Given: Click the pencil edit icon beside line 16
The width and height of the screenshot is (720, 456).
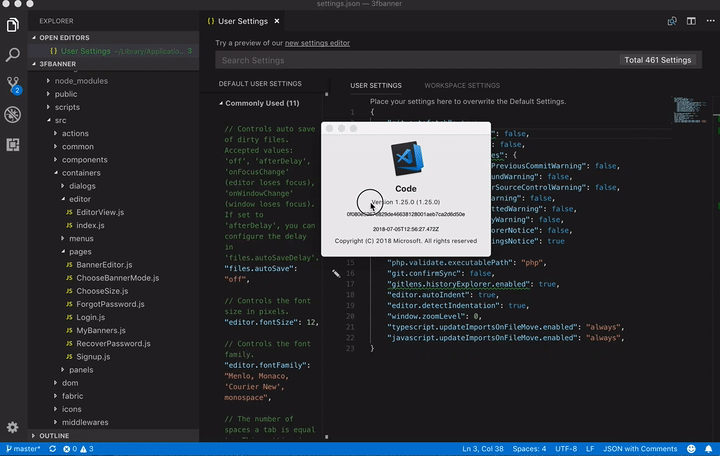Looking at the screenshot, I should (x=336, y=274).
